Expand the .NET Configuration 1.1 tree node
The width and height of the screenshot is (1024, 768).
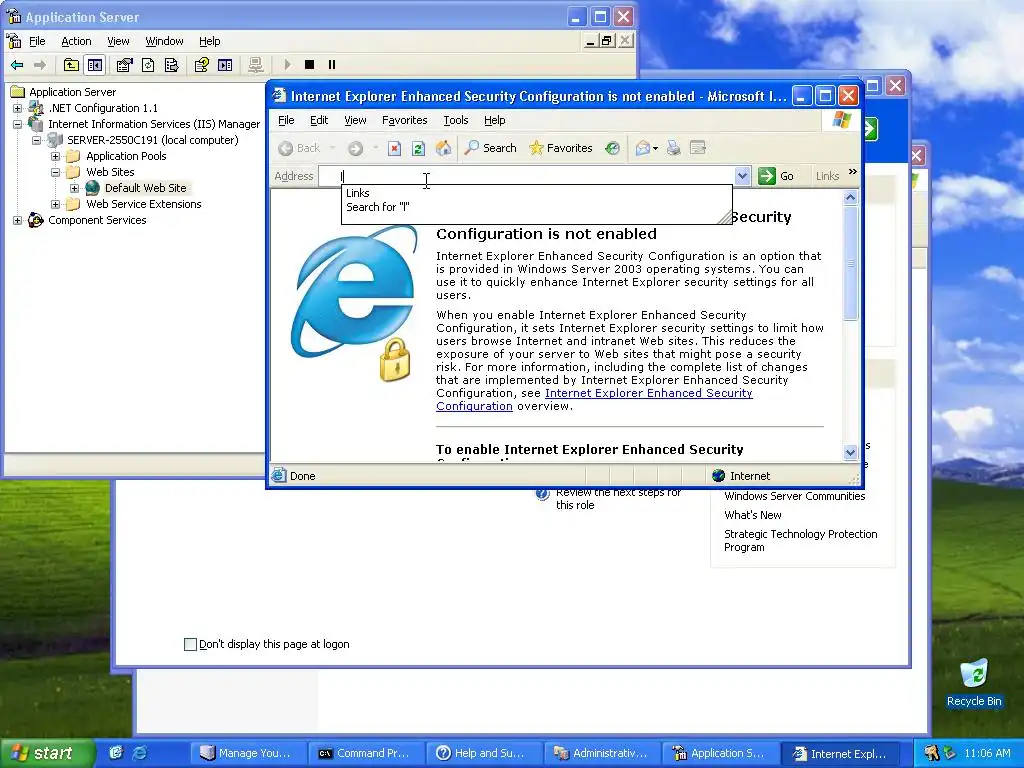[18, 108]
